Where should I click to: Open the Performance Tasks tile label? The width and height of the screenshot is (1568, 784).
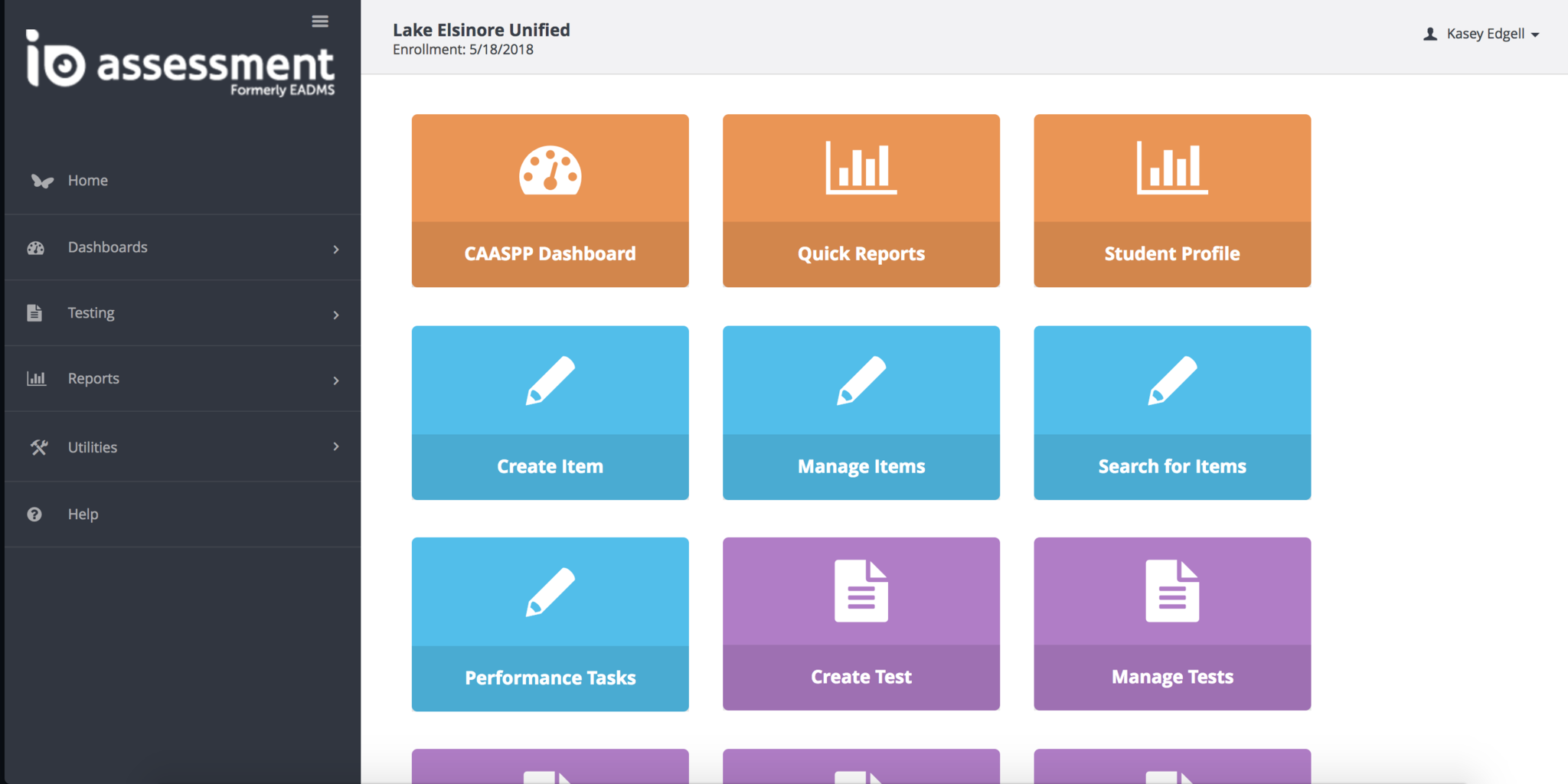[550, 678]
